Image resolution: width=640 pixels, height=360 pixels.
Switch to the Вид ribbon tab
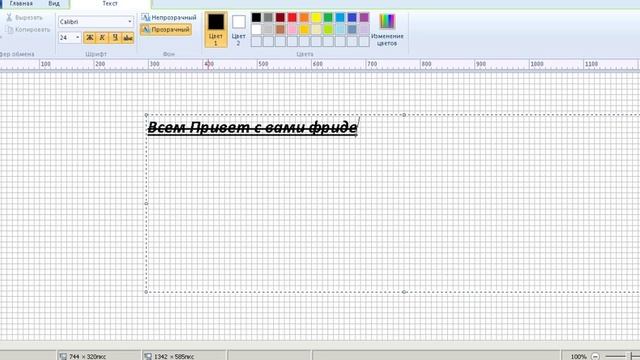pos(54,4)
